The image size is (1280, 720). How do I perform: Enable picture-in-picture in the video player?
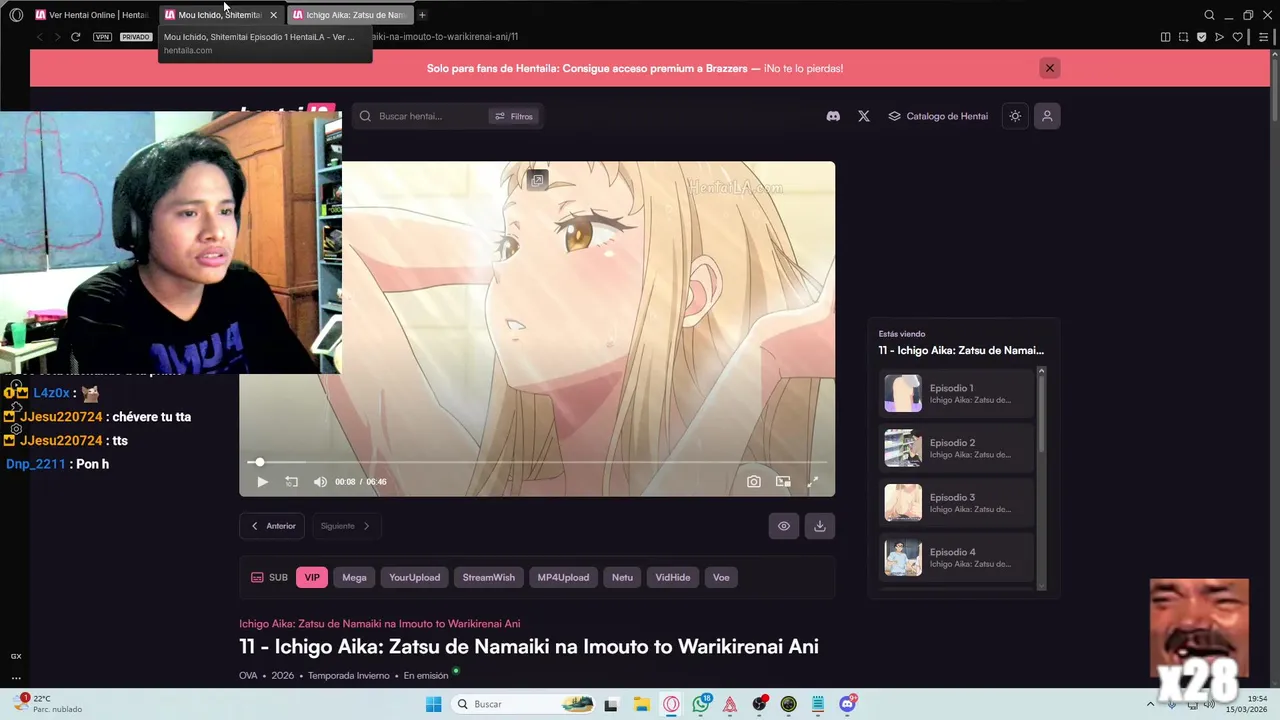tap(783, 482)
